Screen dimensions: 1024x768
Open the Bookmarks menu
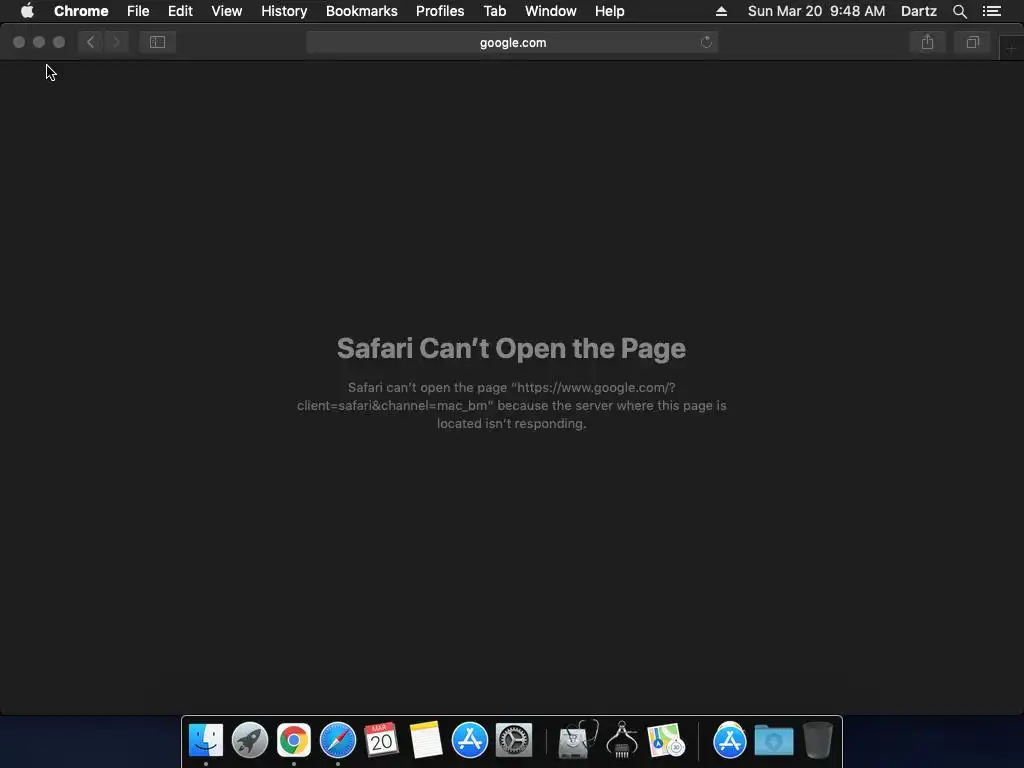point(361,11)
